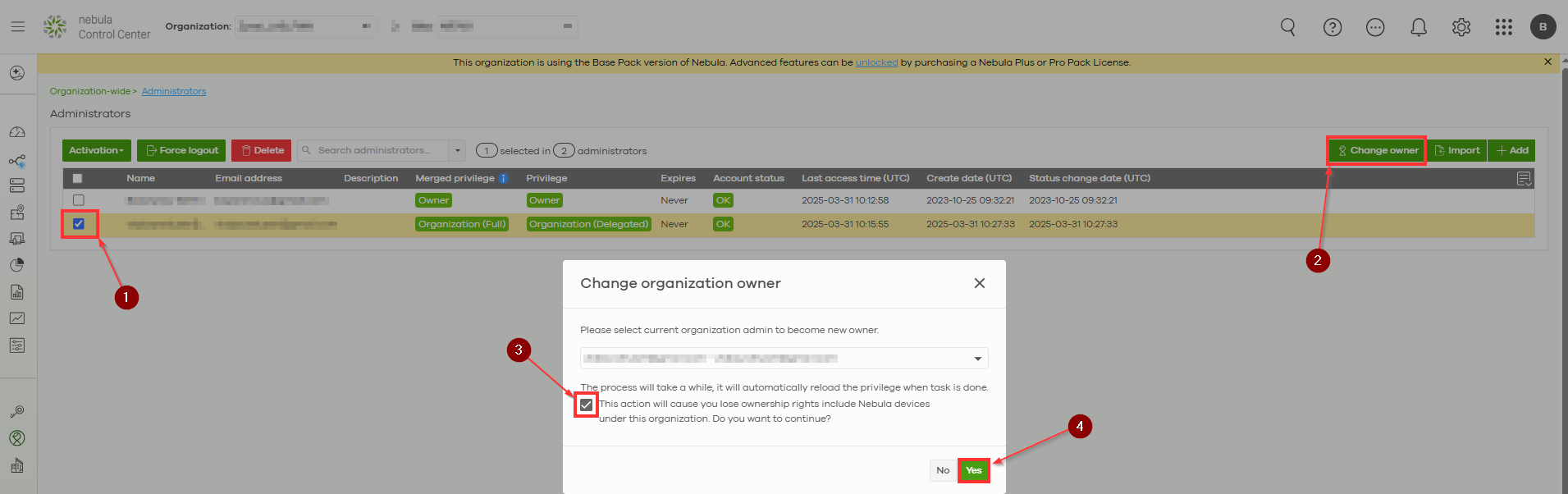This screenshot has height=494, width=1568.
Task: Open the hamburger navigation menu
Action: (x=17, y=26)
